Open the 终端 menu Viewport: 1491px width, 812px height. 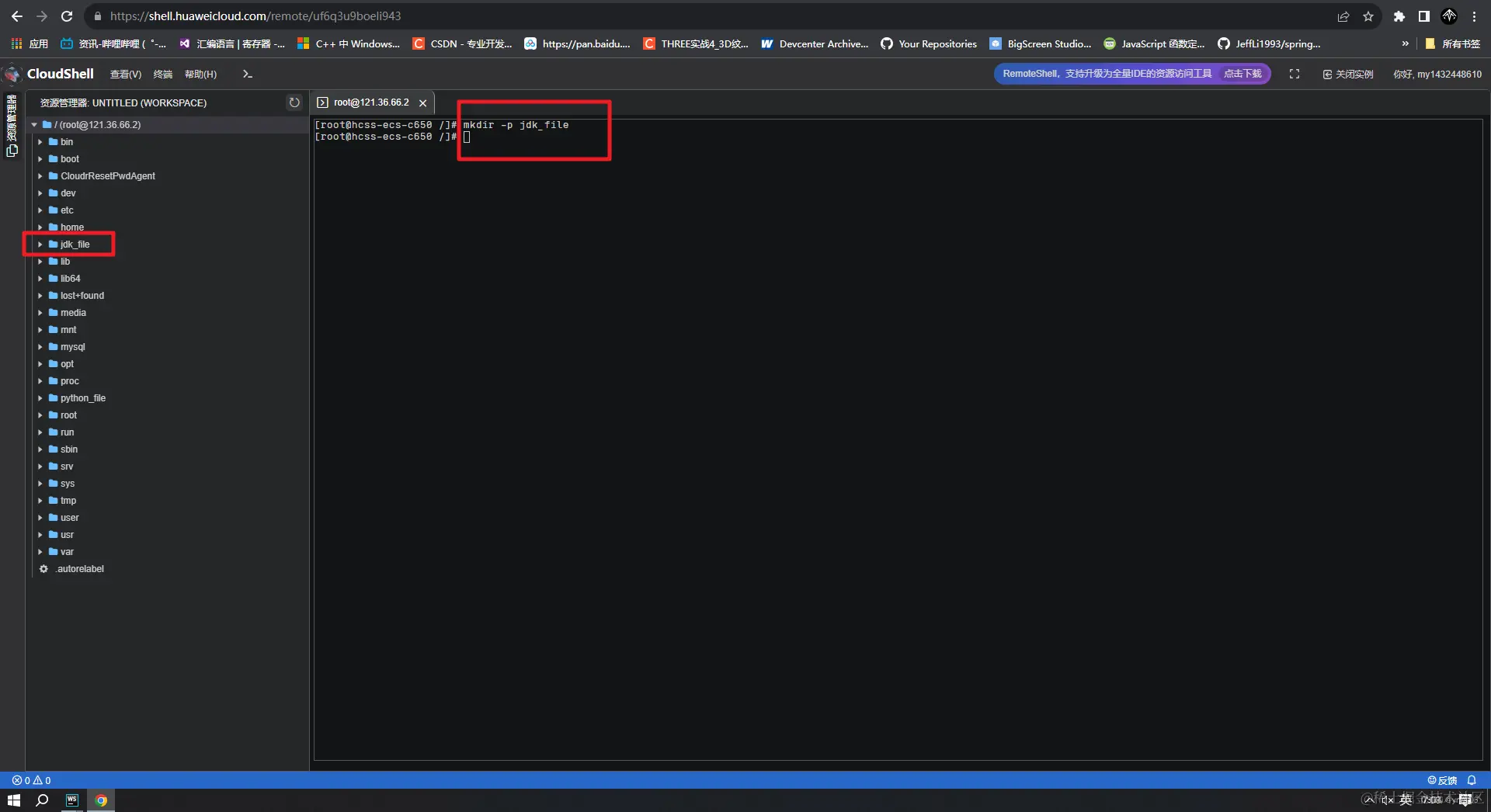pyautogui.click(x=163, y=74)
